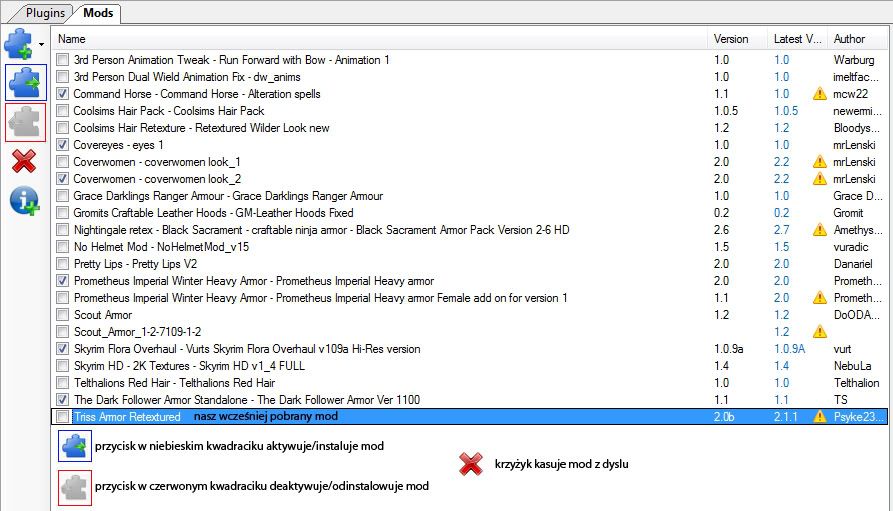
Task: Click version 2.0b in Triss Armor row
Action: tap(724, 416)
